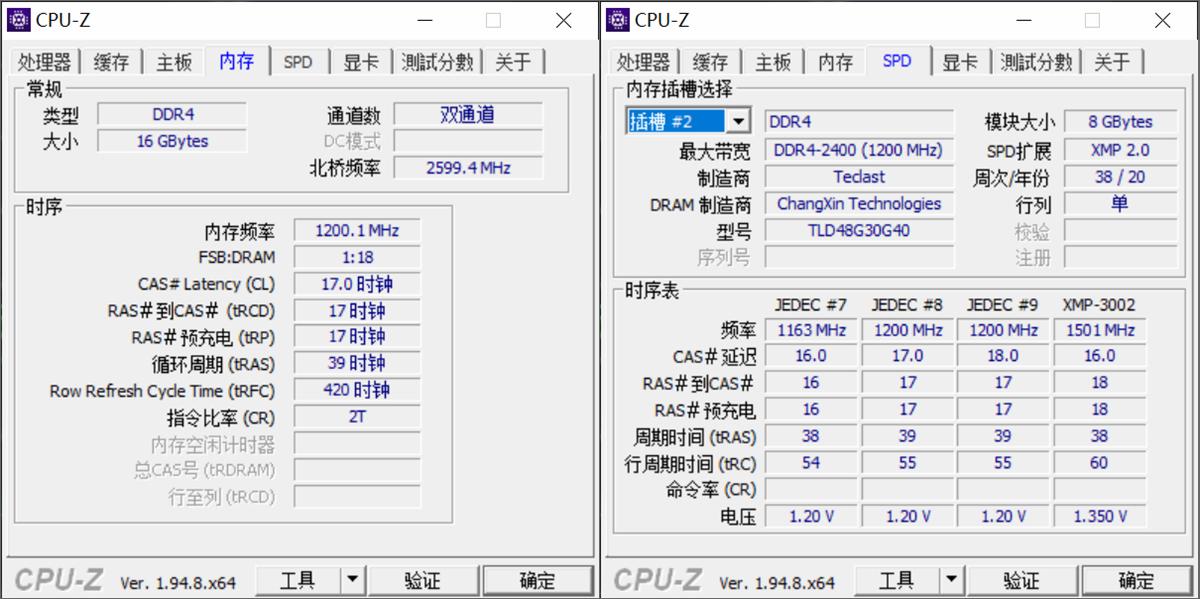
Task: Go to 測試分數 tab in left window
Action: 437,62
